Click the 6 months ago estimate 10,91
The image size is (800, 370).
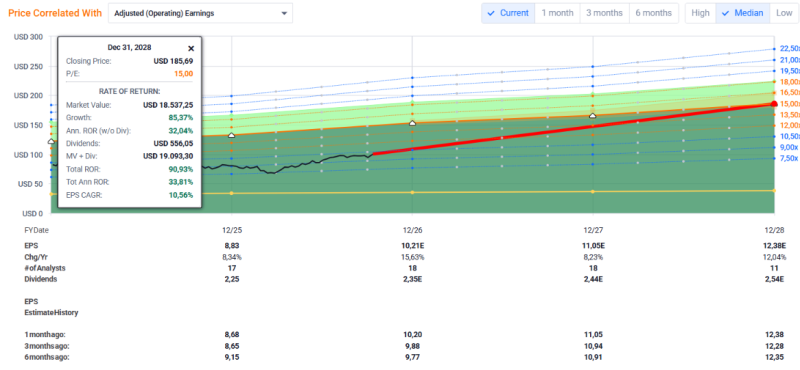point(592,357)
